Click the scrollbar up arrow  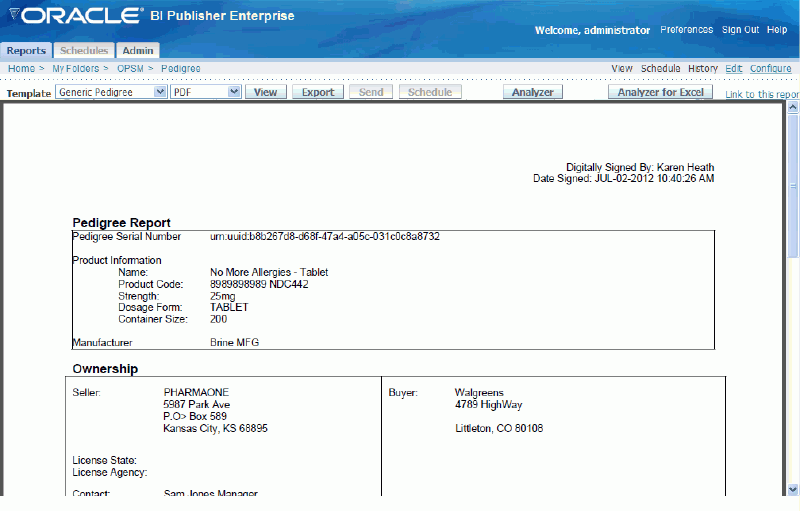(x=793, y=107)
